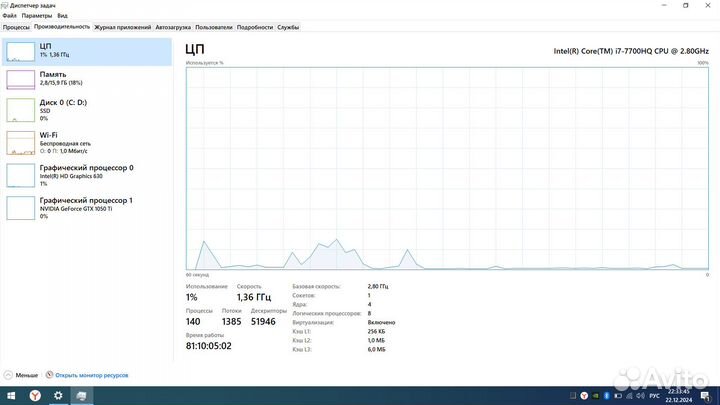Click the Виртуализация value Включено

click(381, 322)
